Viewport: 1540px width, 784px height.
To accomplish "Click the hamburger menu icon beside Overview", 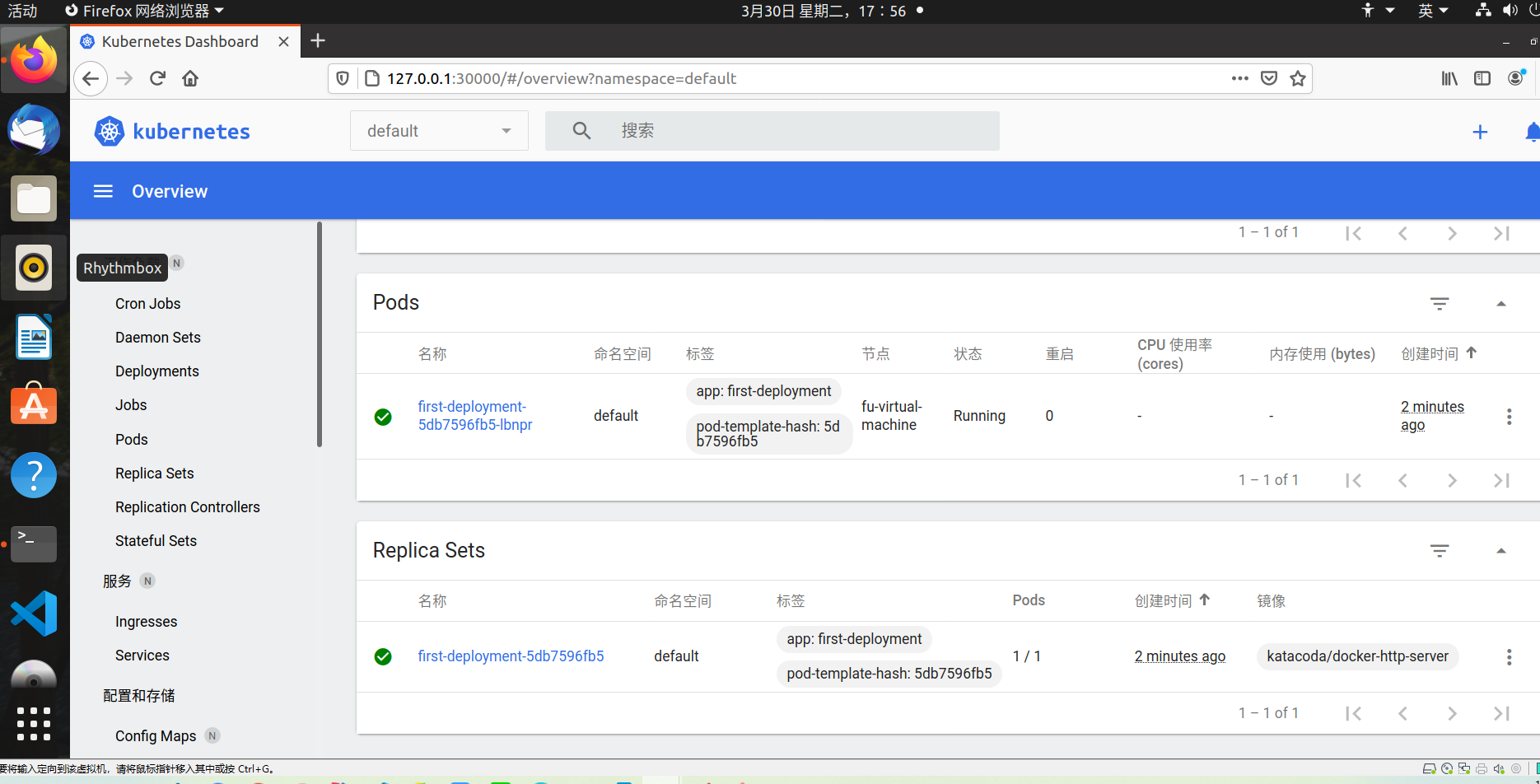I will pyautogui.click(x=103, y=191).
